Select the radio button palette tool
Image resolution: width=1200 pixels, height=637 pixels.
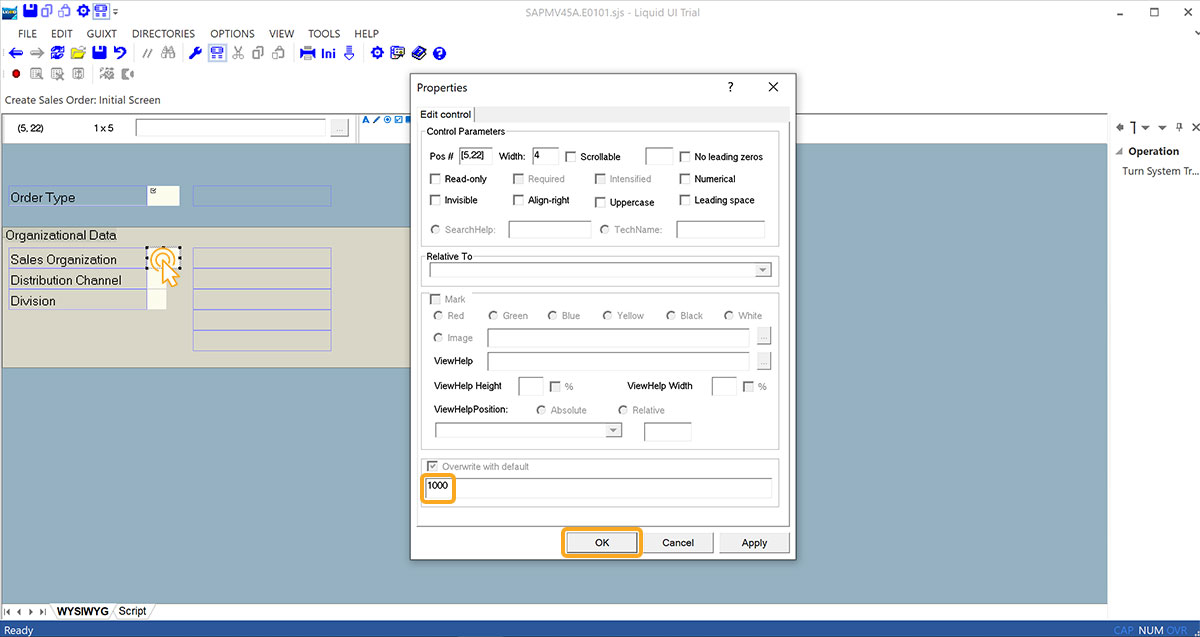(x=387, y=120)
